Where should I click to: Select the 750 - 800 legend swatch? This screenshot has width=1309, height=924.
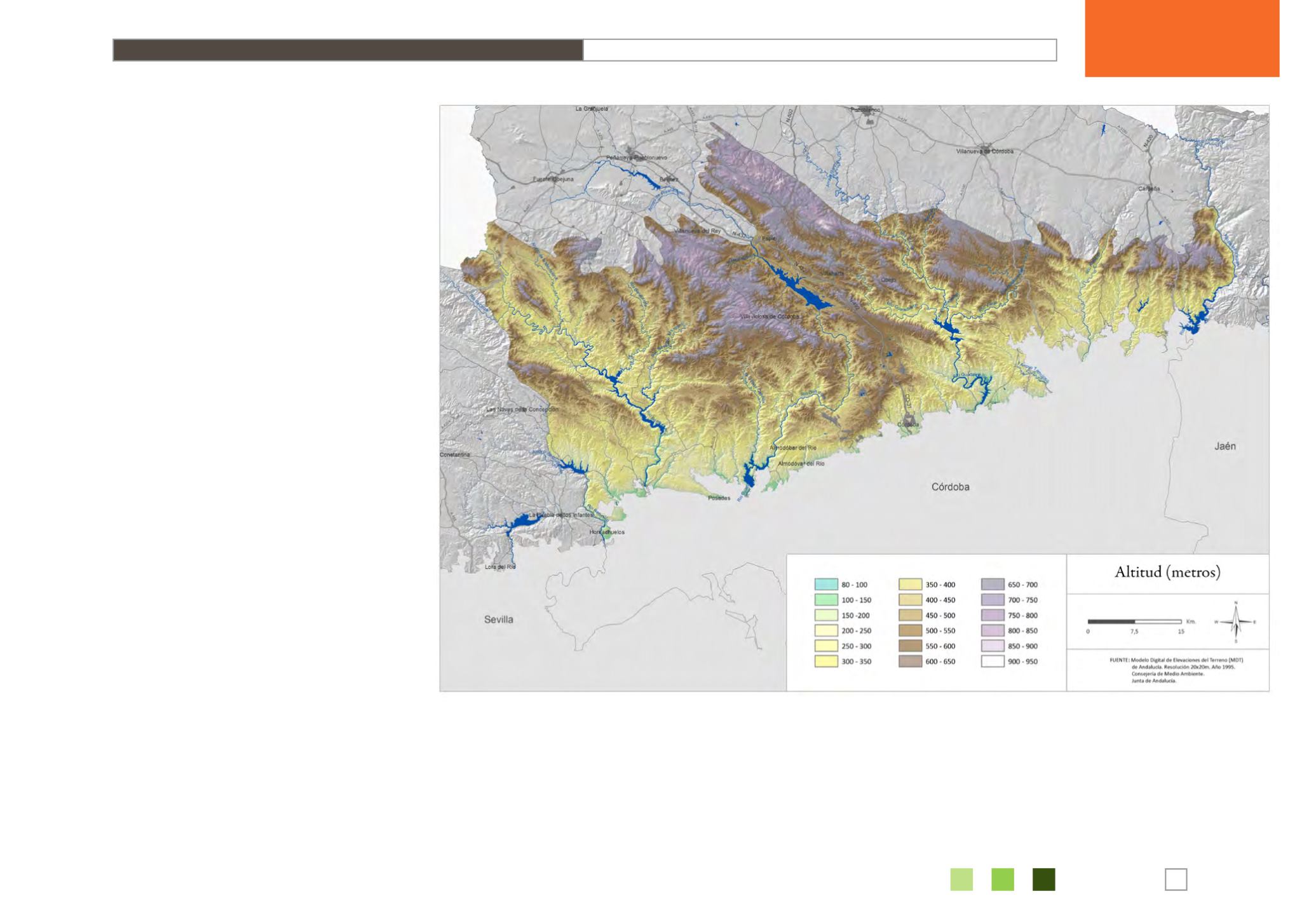(x=993, y=615)
